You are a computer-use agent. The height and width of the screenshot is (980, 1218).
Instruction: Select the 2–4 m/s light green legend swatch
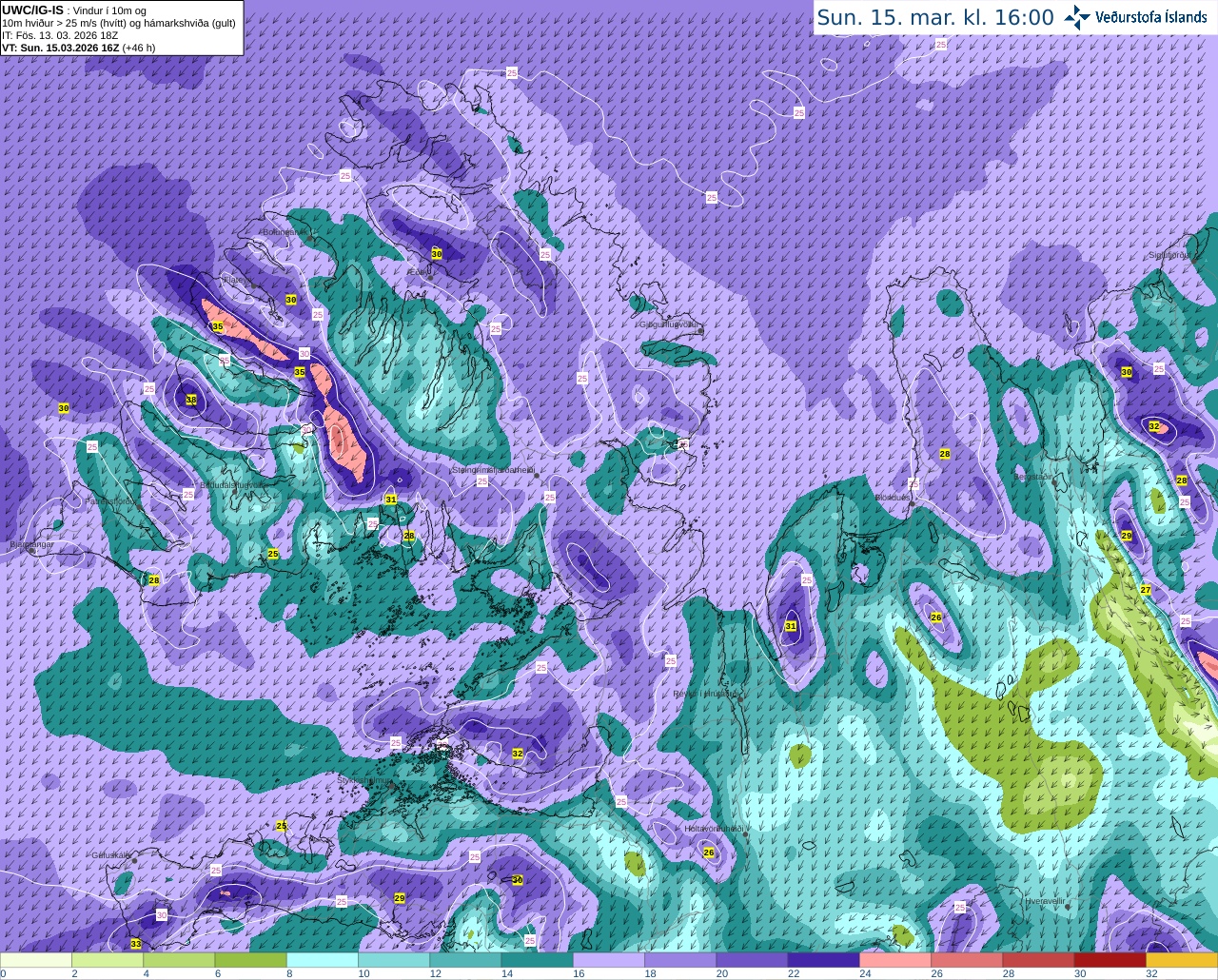pyautogui.click(x=108, y=960)
